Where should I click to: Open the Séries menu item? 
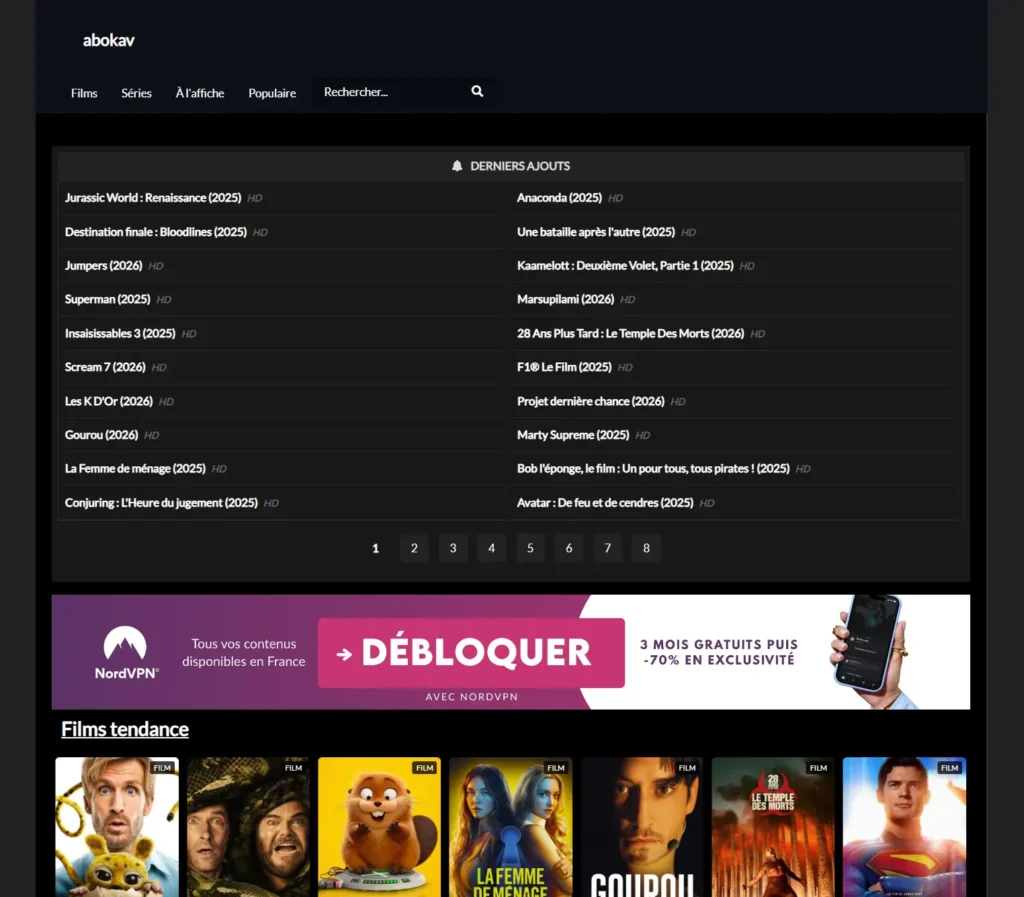(136, 93)
